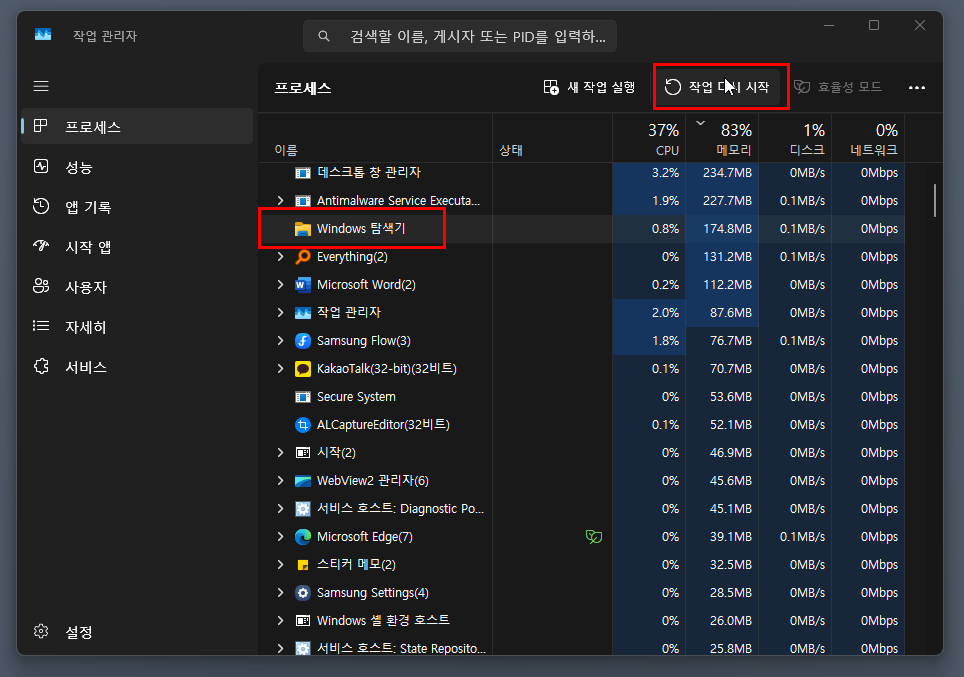Screen dimensions: 964x677
Task: Click the green efficiency leaf icon on Edge row
Action: coord(593,537)
